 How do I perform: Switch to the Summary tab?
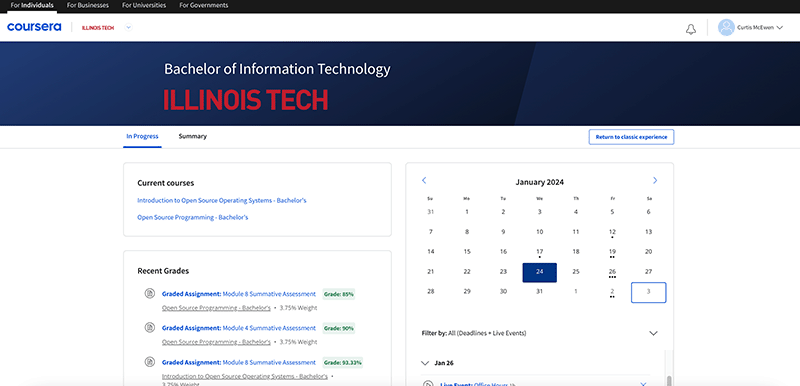192,137
